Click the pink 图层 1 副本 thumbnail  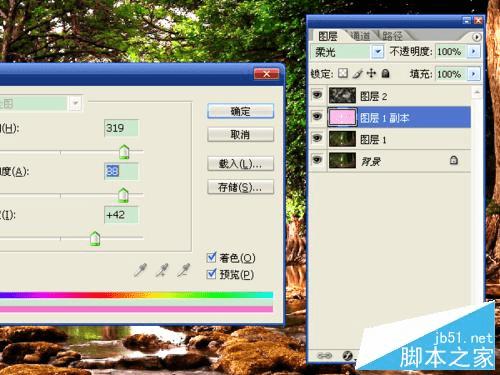(342, 117)
